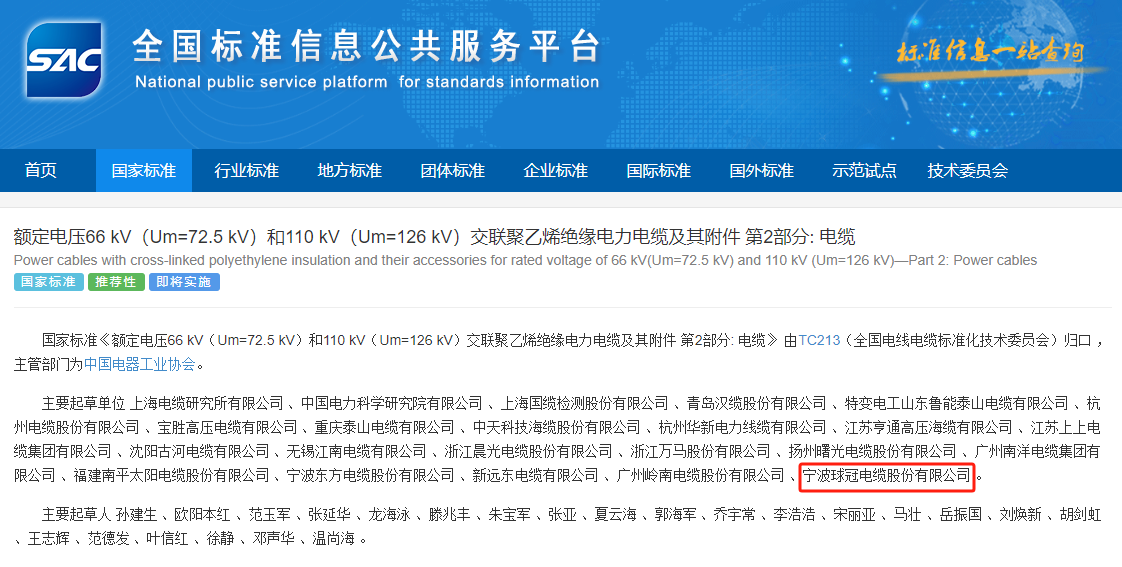Click drafter name 温尚海
This screenshot has width=1122, height=567.
click(333, 538)
